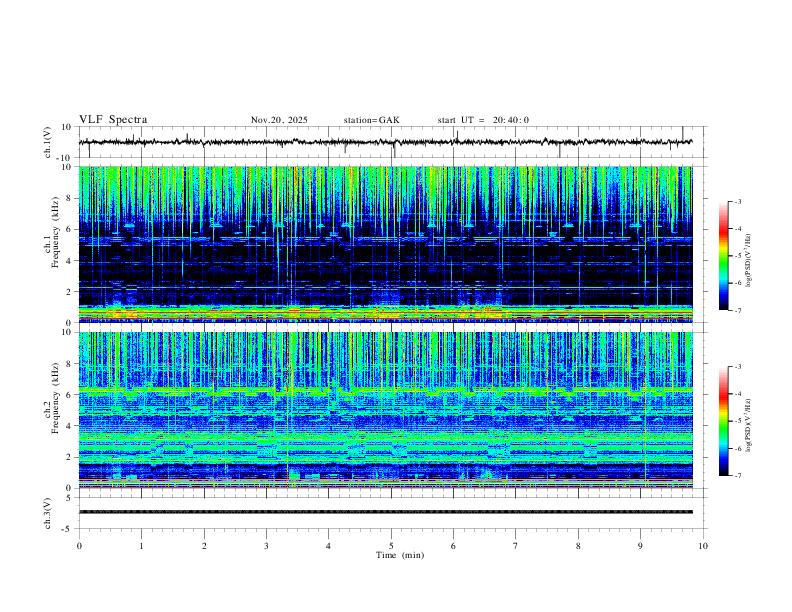
Task: Click time axis tick label "3"
Action: click(x=266, y=546)
